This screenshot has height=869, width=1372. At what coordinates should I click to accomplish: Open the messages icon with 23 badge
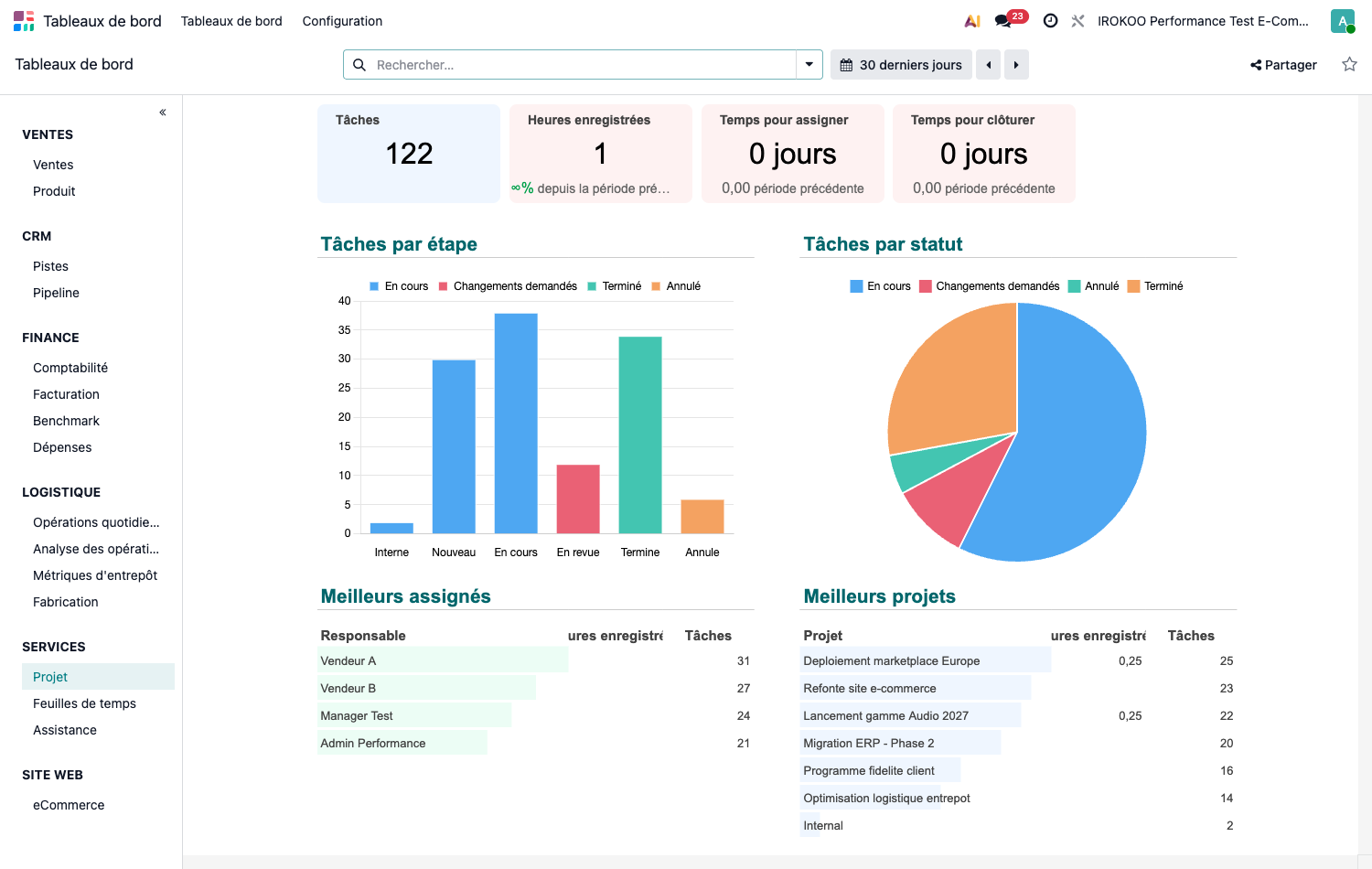1010,20
